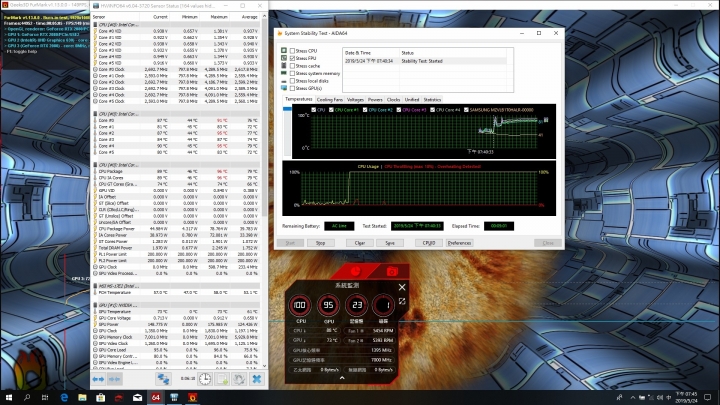720x405 pixels.
Task: Select CPU Package Power row in HWiNFO
Action: (x=177, y=229)
